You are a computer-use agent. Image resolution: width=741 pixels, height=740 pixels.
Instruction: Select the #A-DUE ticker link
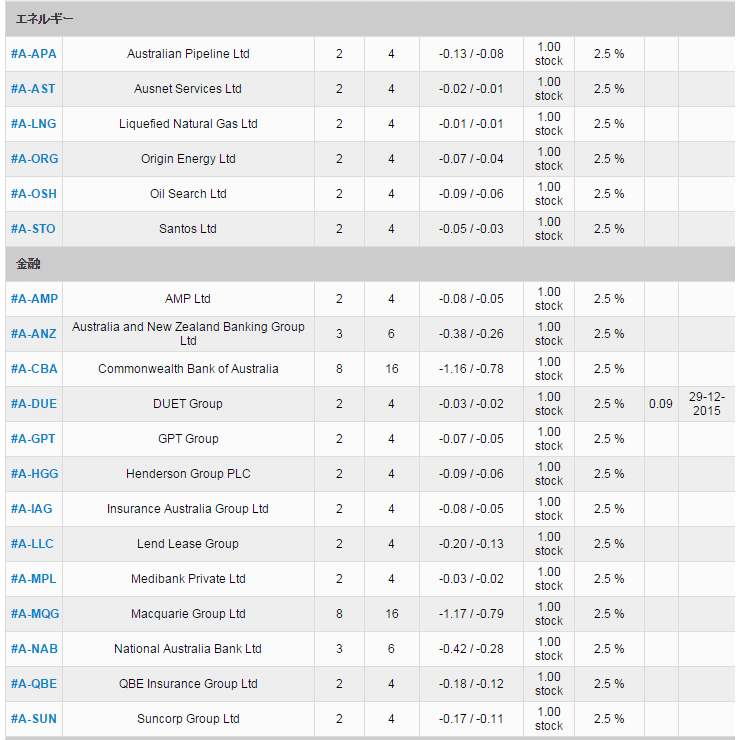(34, 404)
